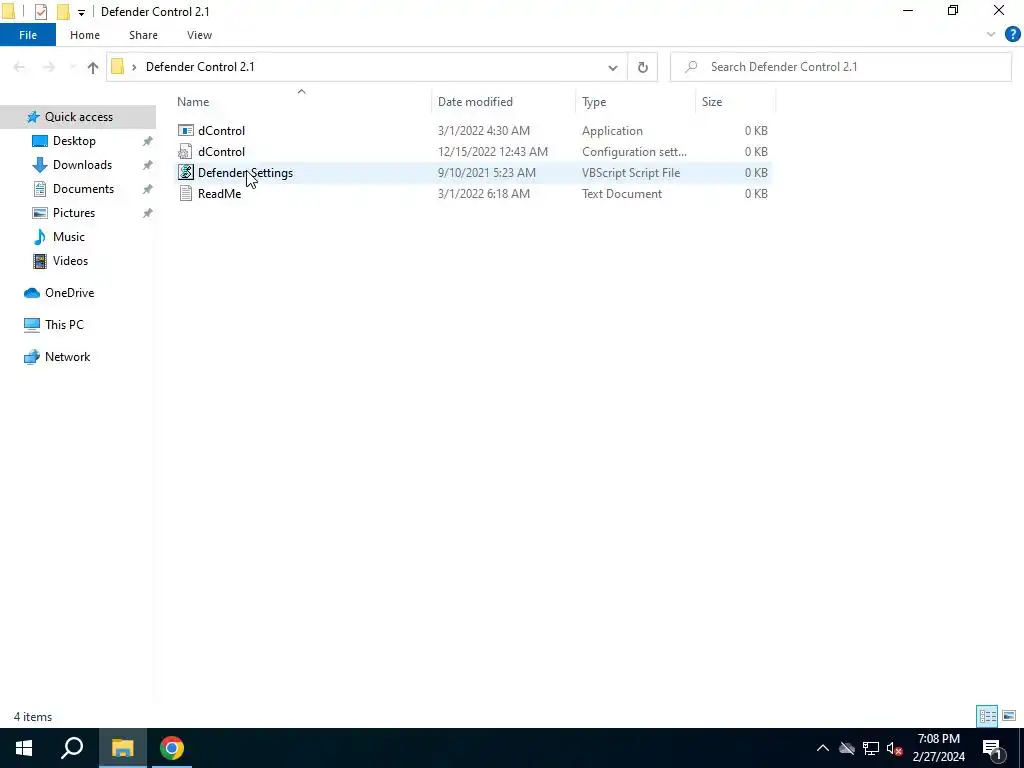Image resolution: width=1024 pixels, height=768 pixels.
Task: Switch to Details view layout
Action: pyautogui.click(x=987, y=716)
